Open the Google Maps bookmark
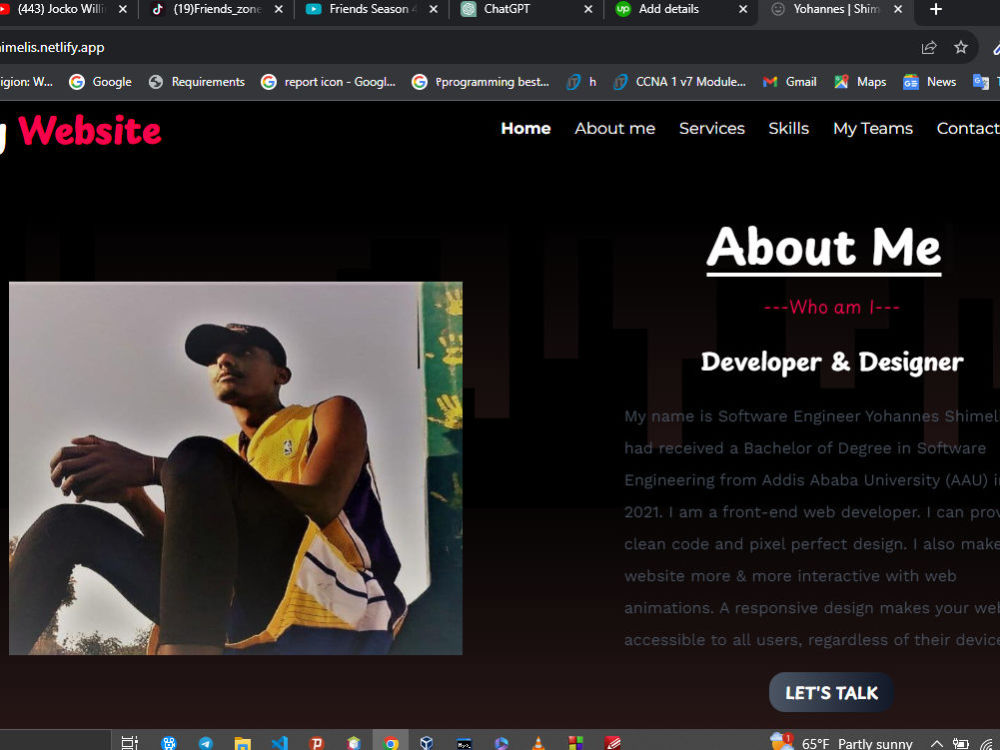 859,82
